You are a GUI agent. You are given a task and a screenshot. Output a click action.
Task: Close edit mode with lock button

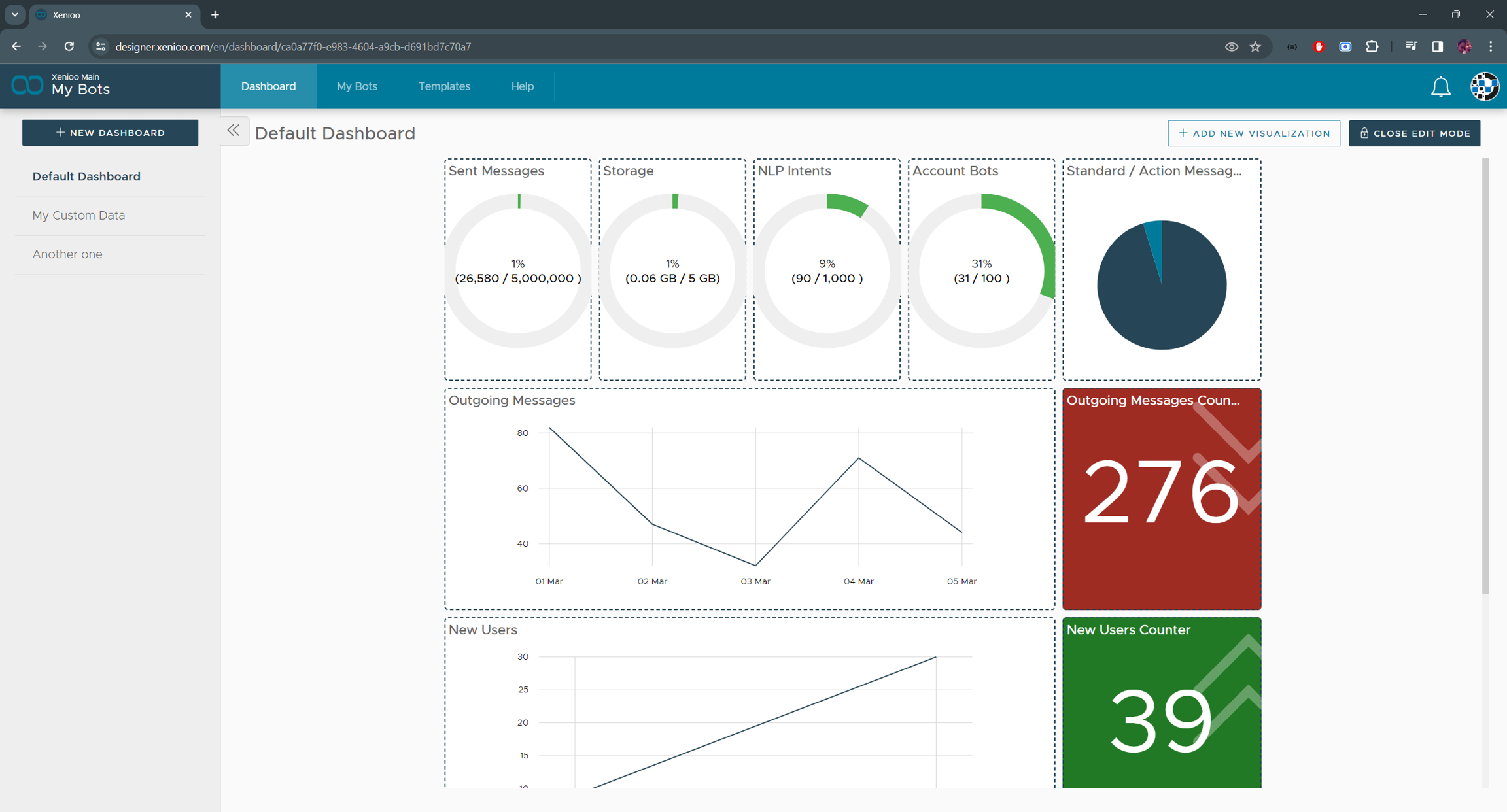click(x=1414, y=133)
